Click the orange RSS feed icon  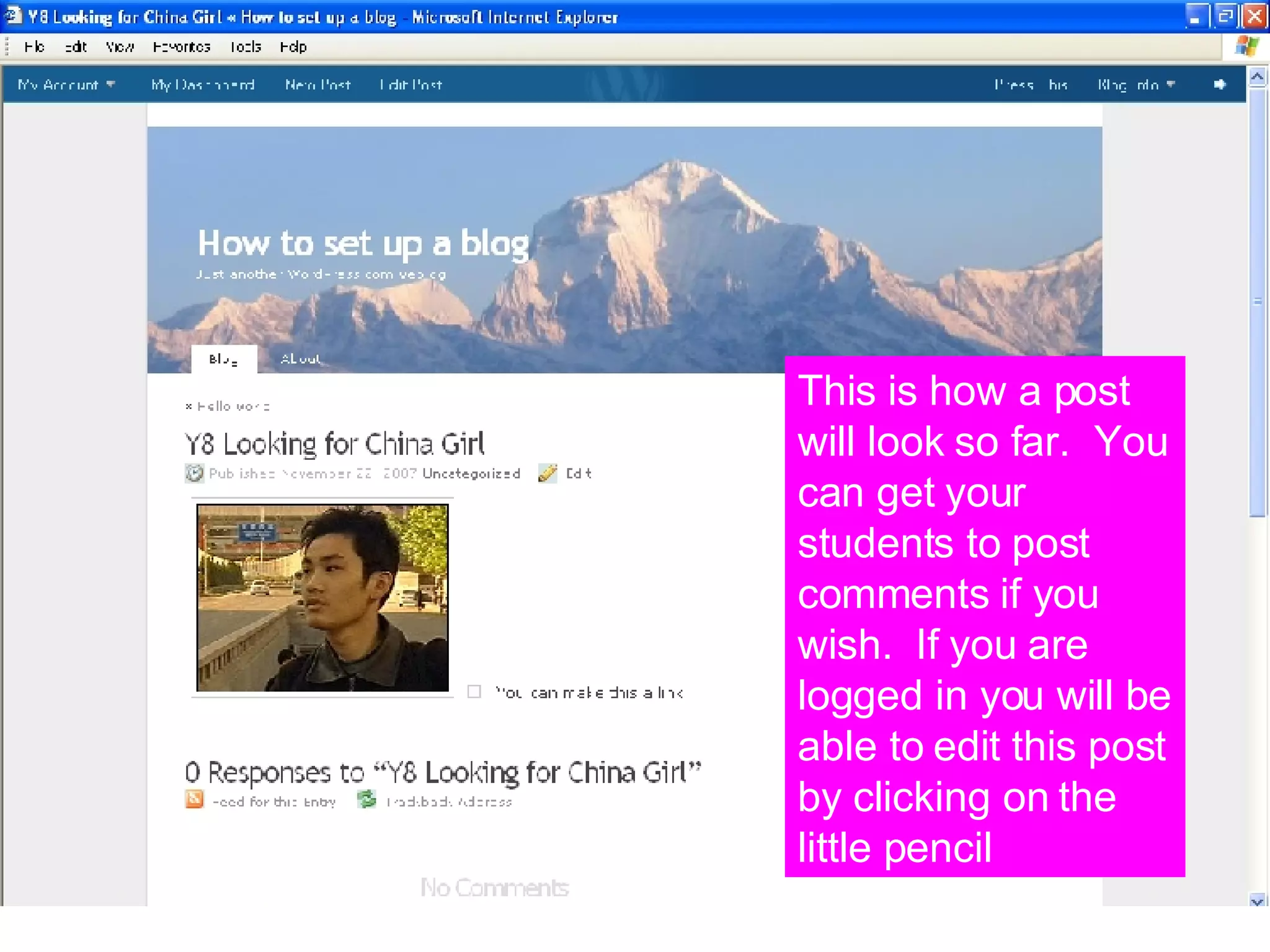[x=194, y=800]
